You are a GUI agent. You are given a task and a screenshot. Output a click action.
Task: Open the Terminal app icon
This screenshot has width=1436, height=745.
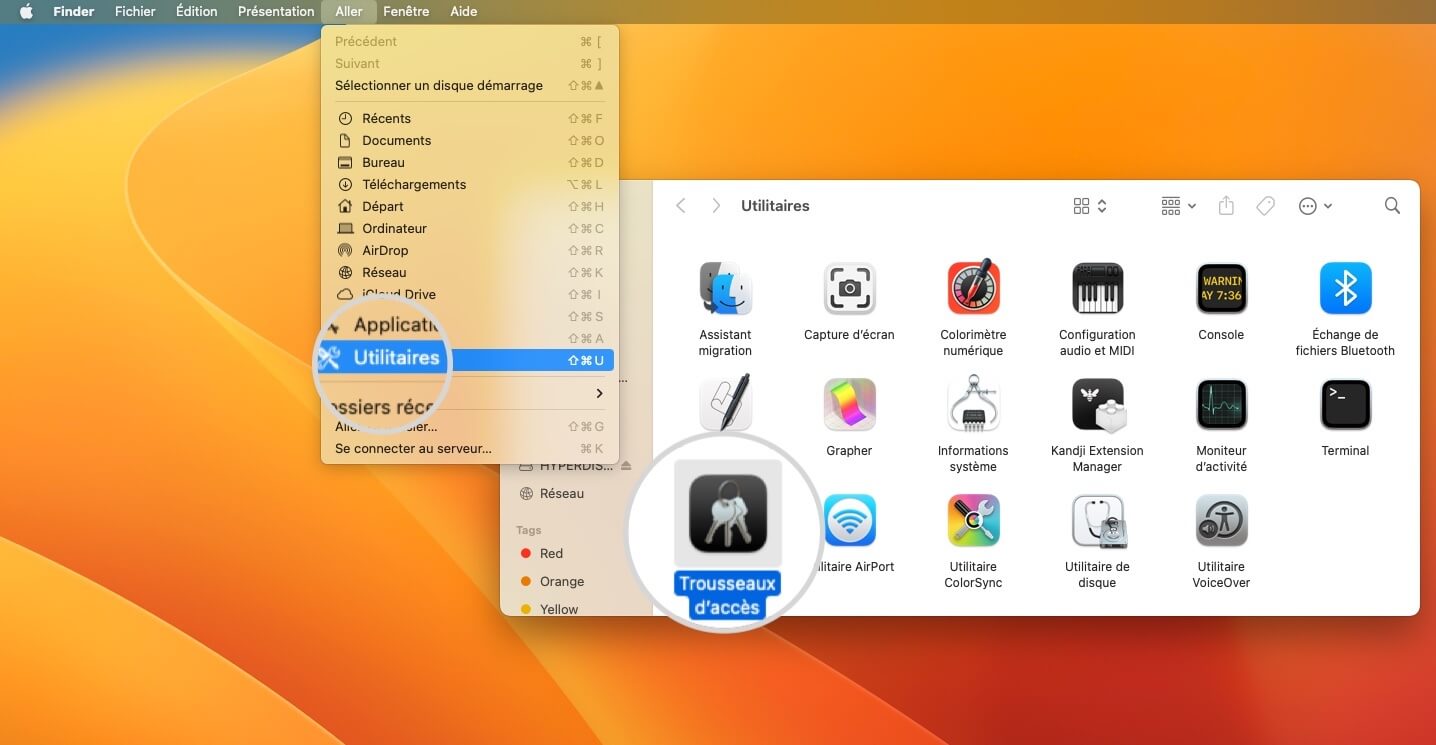1345,405
